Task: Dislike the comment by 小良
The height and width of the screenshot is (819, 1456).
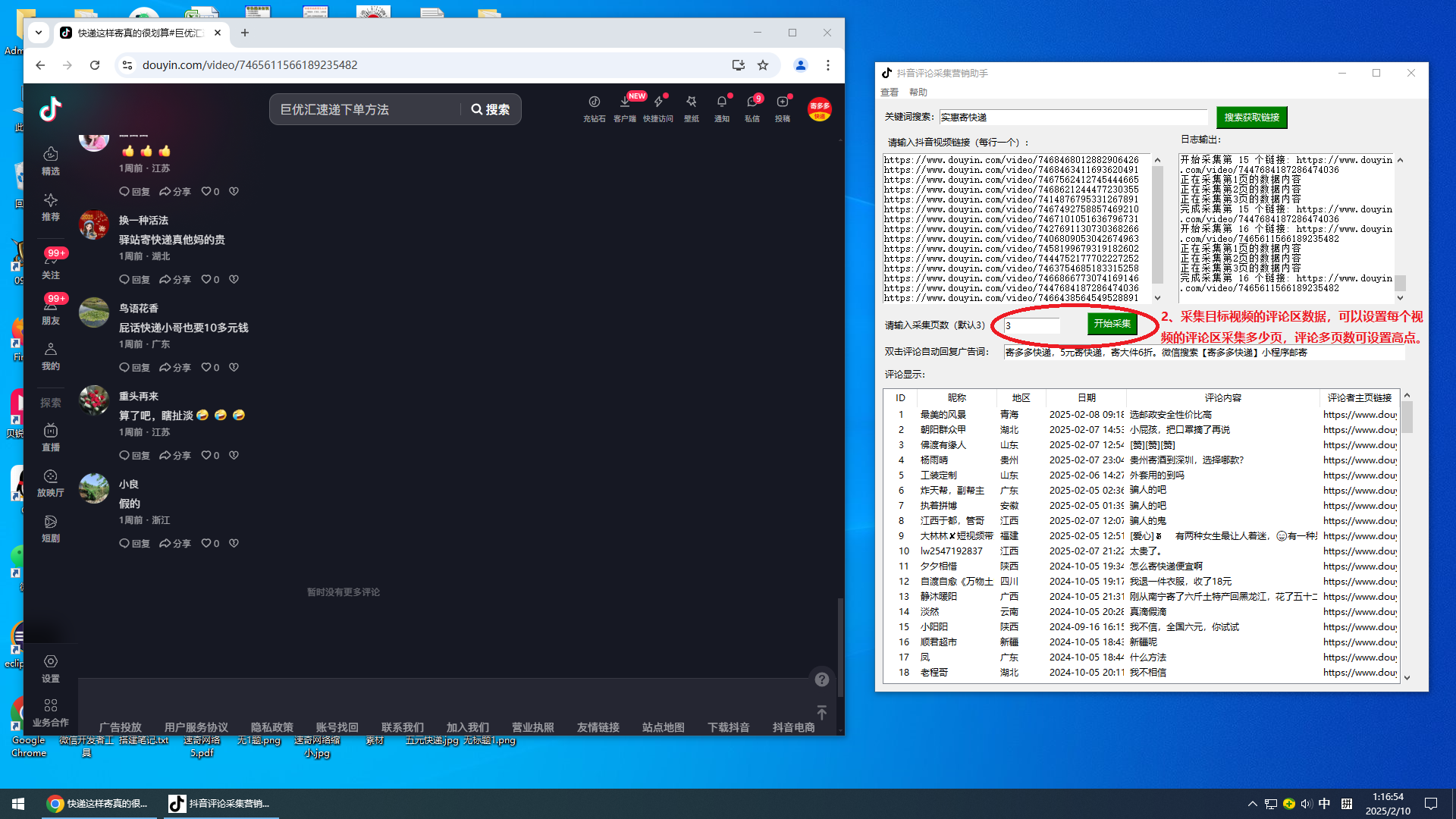Action: coord(234,543)
